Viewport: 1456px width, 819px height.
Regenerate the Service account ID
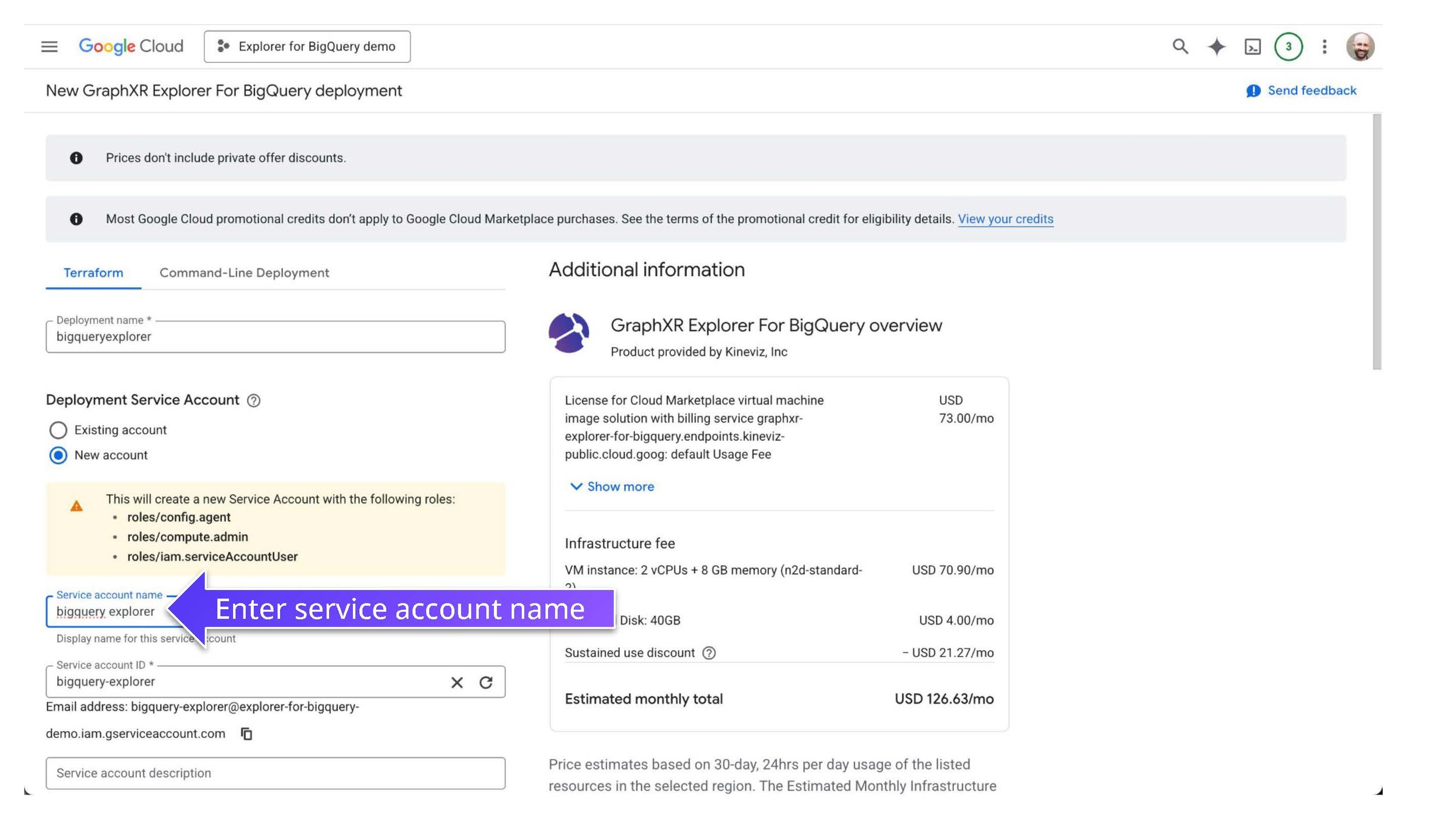486,682
